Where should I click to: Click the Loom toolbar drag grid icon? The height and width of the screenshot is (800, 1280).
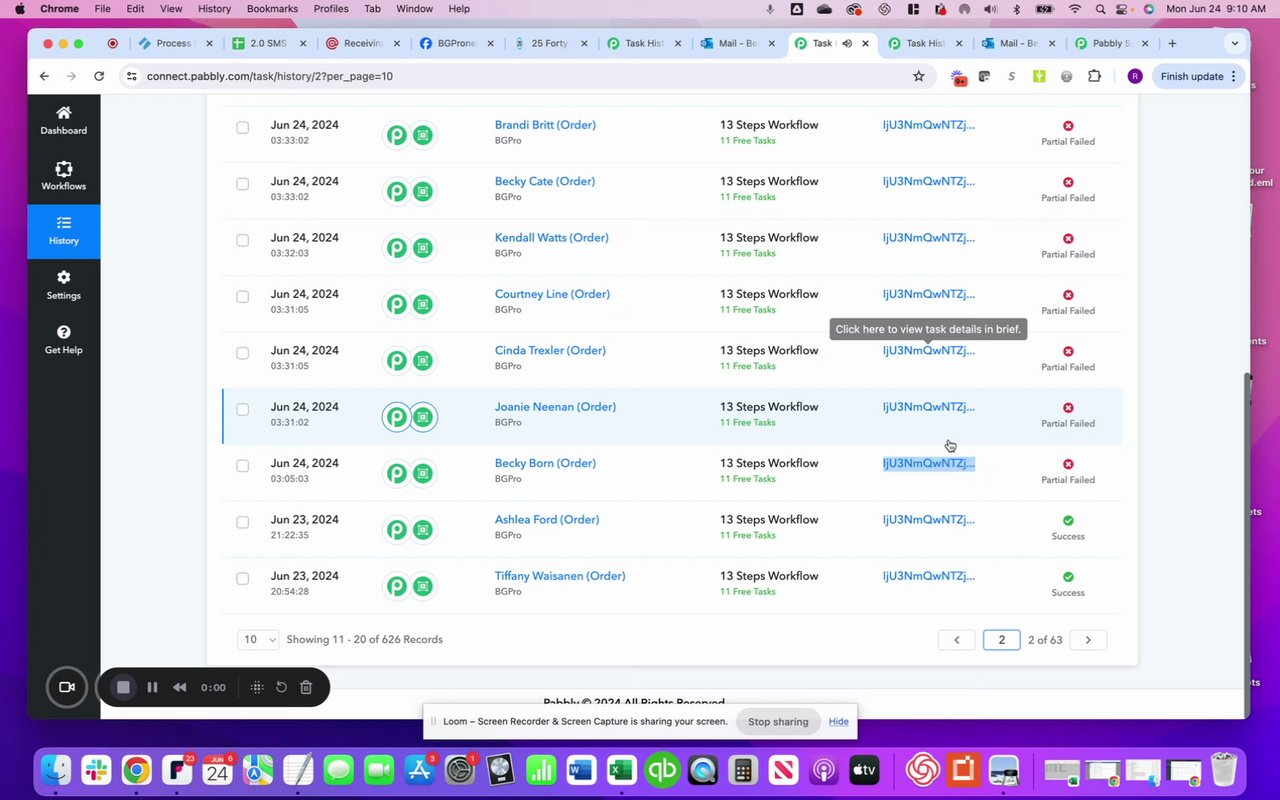[257, 687]
